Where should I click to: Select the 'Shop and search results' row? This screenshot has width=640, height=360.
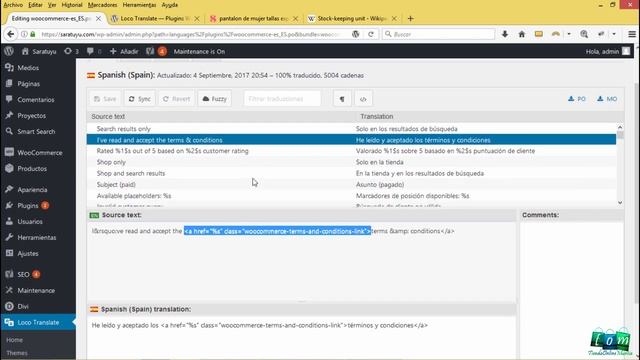351,173
